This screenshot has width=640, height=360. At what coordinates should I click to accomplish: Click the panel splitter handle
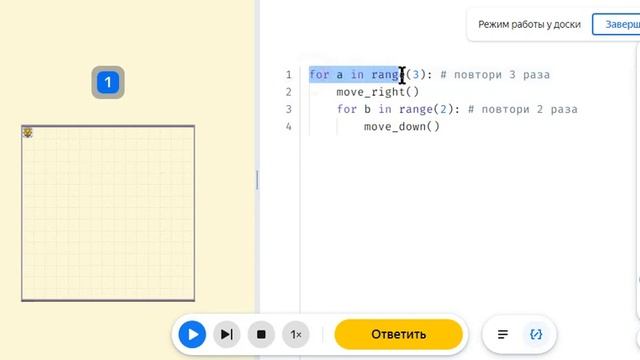coord(257,180)
